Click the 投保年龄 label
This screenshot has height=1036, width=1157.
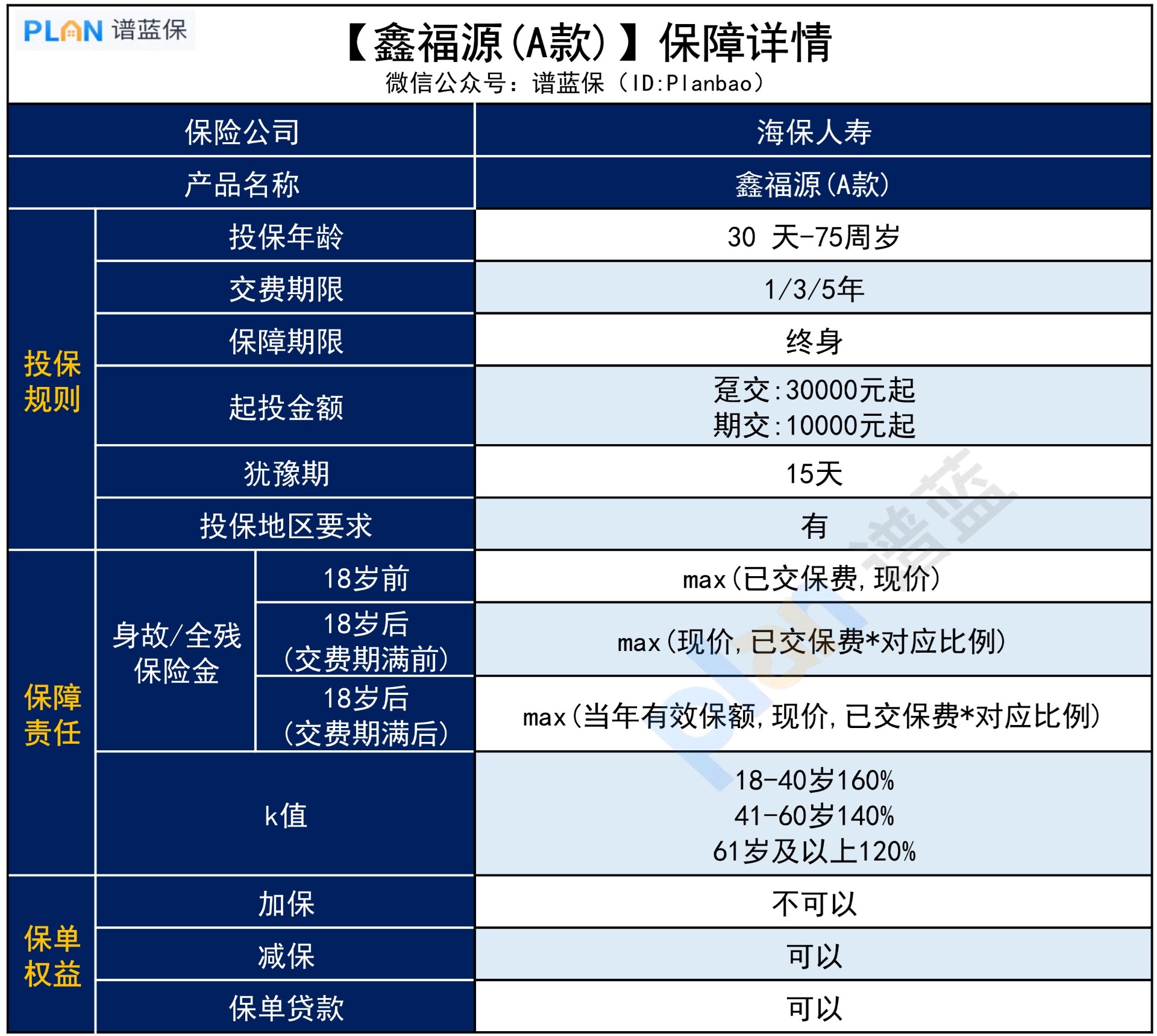click(x=286, y=236)
